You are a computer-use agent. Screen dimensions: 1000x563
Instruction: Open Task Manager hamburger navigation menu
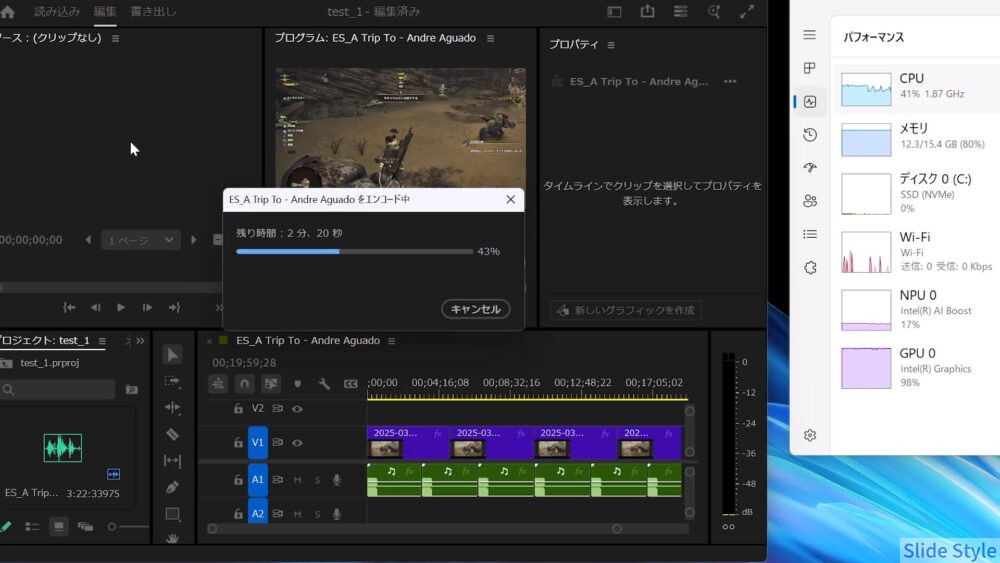[809, 35]
